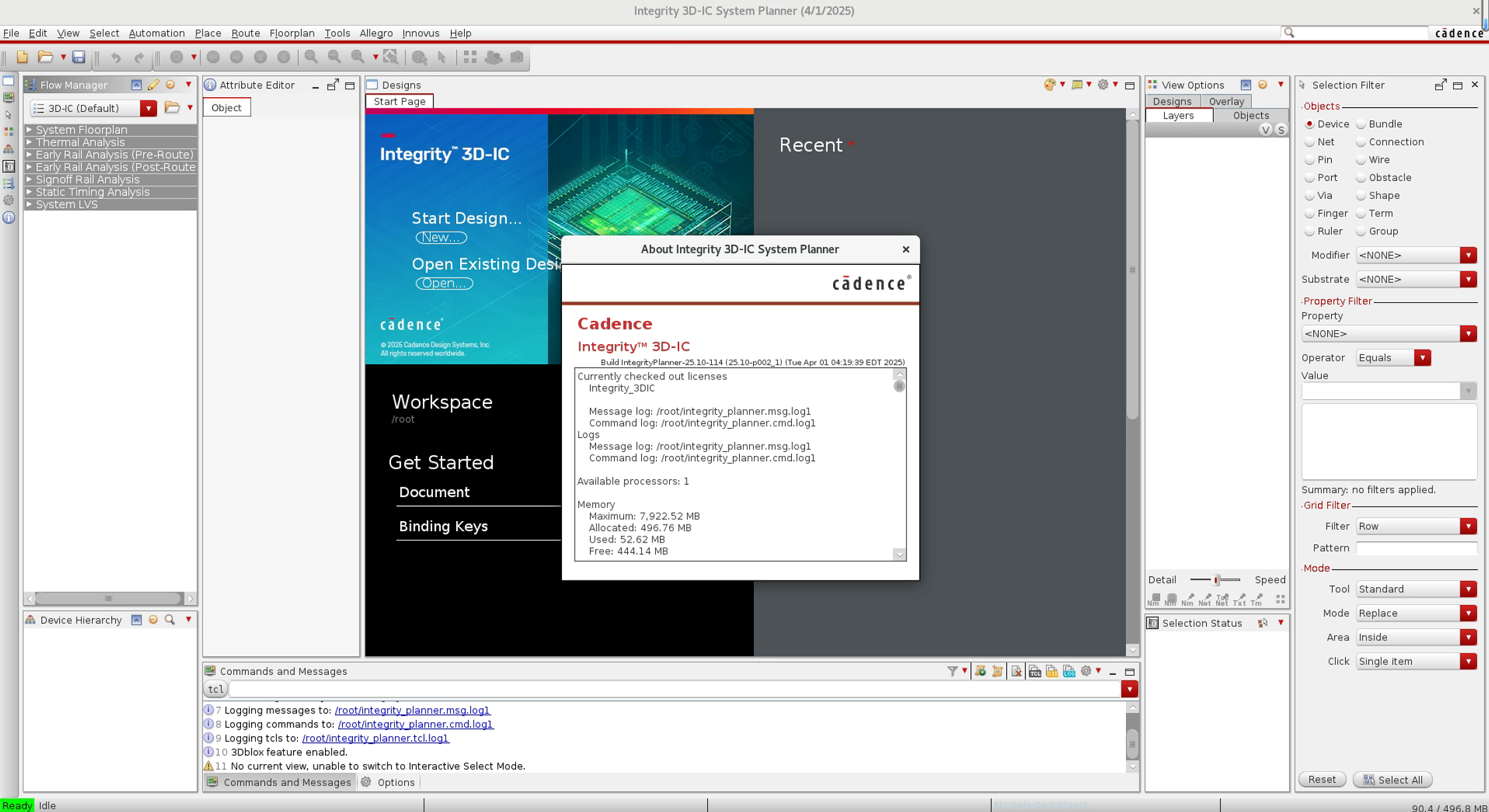Image resolution: width=1489 pixels, height=812 pixels.
Task: Open the Tool Standard dropdown
Action: (1416, 589)
